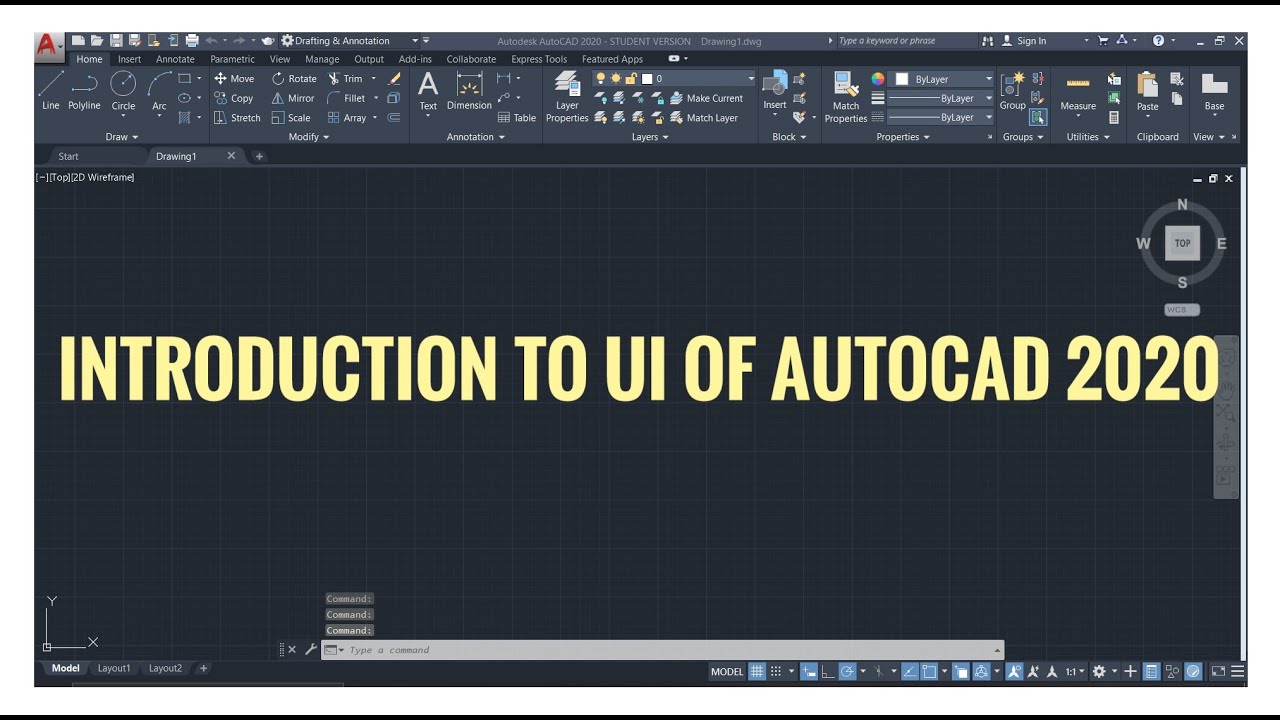Activate the Mirror command
Viewport: 1280px width, 720px height.
coord(293,98)
